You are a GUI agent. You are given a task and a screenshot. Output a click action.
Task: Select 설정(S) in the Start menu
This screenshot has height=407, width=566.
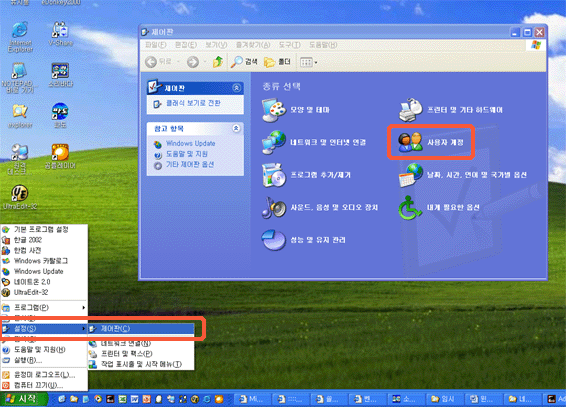(44, 329)
